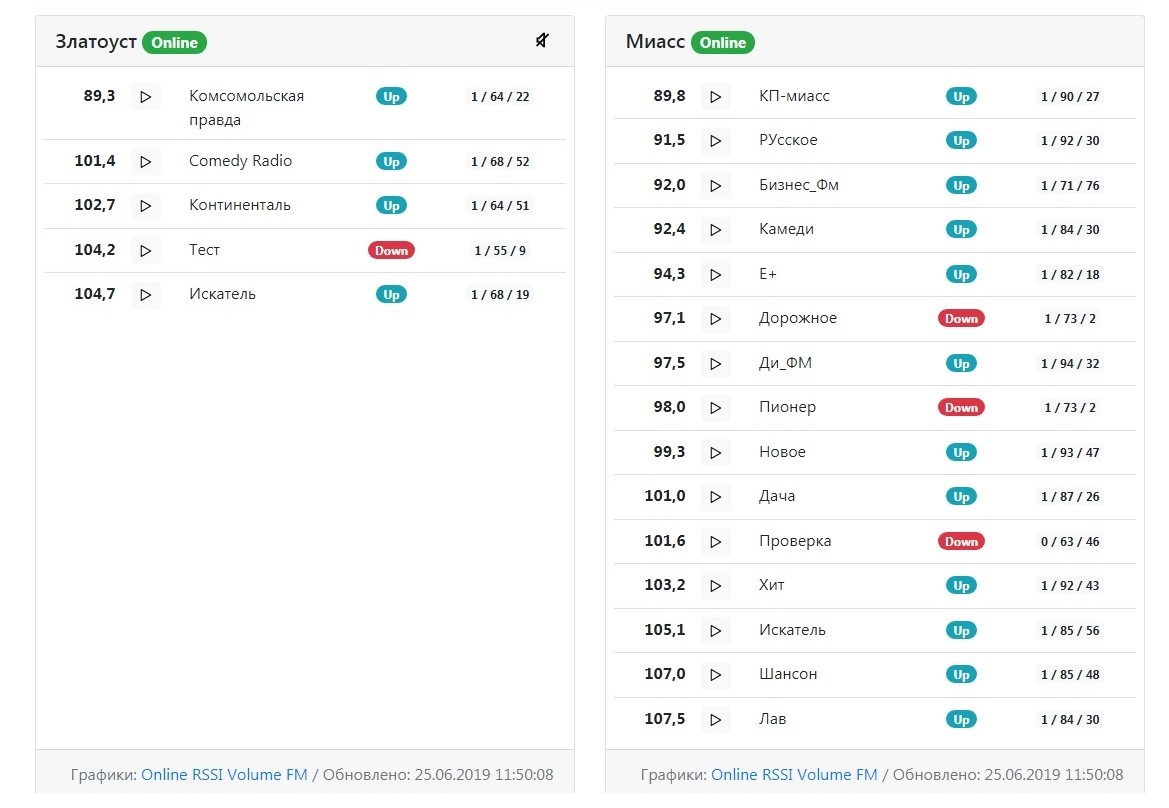Open Volume graph link in Миасс footer
This screenshot has width=1169, height=808.
click(814, 775)
